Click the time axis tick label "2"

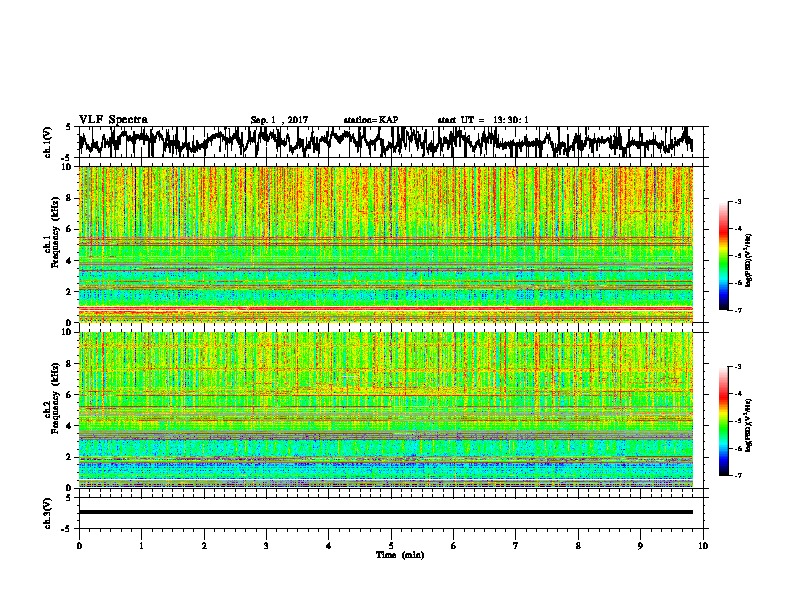pyautogui.click(x=204, y=546)
